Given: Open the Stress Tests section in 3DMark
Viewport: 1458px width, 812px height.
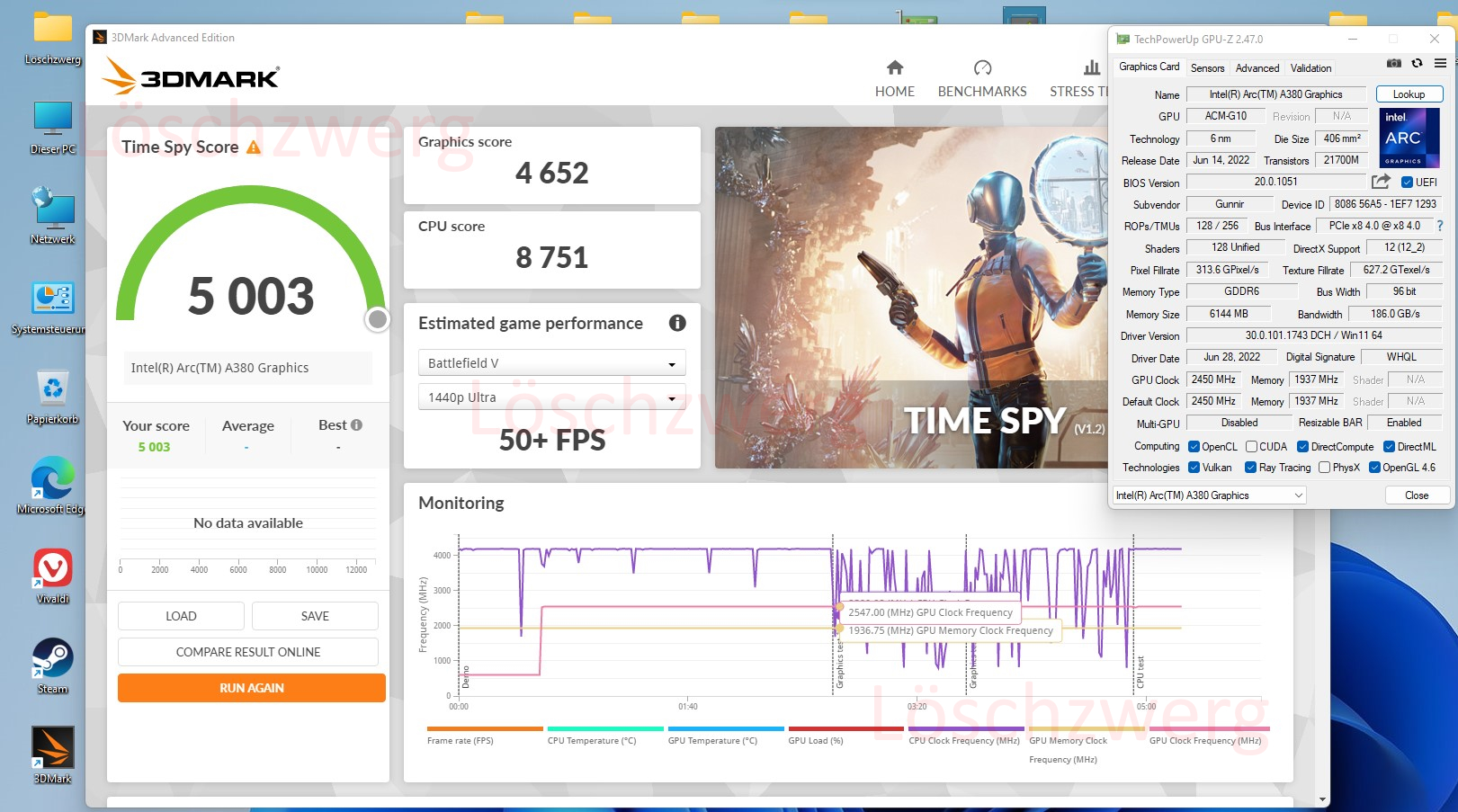Looking at the screenshot, I should click(x=1078, y=79).
